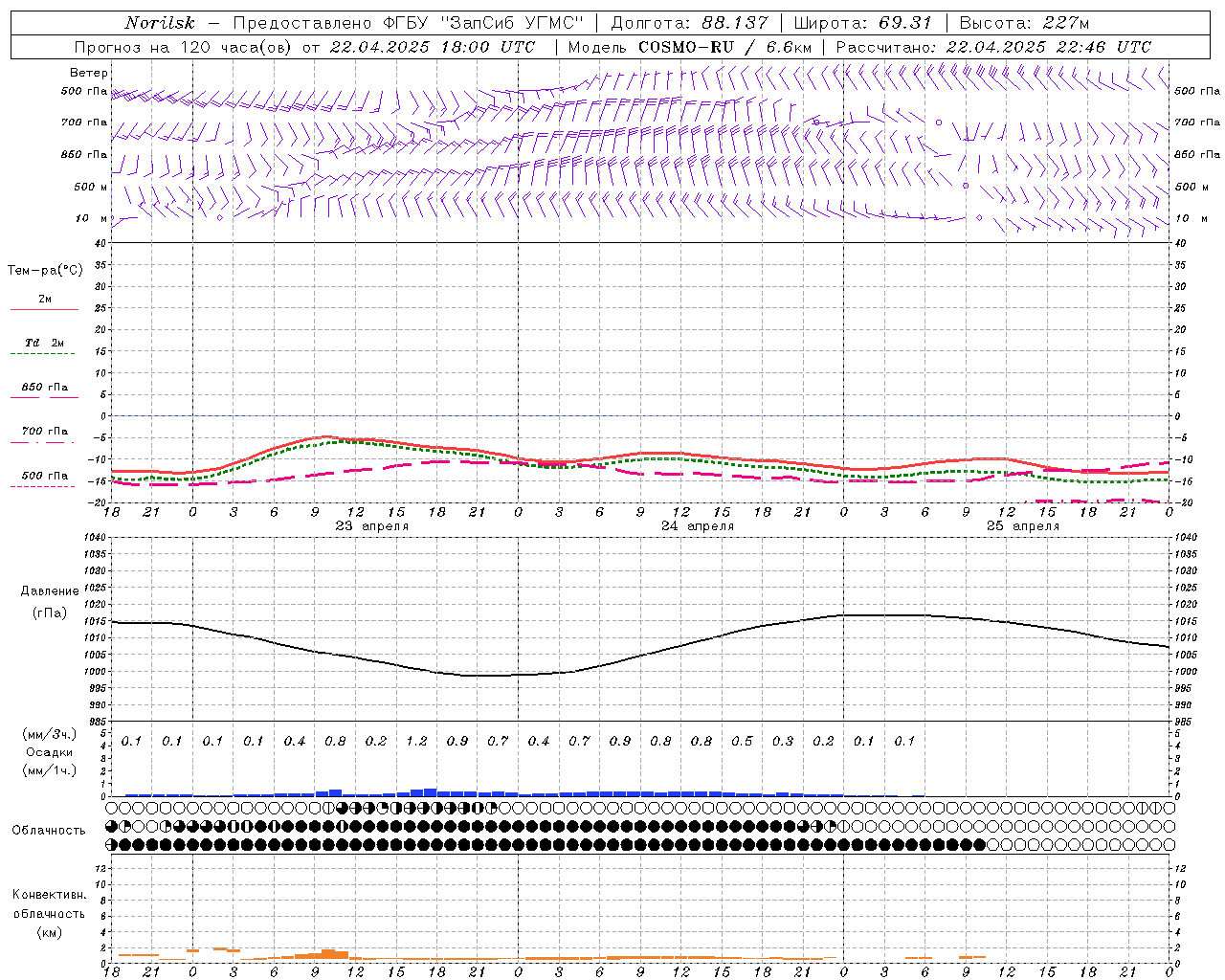
Task: Click the latitude field Широта 69.31
Action: coord(862,23)
